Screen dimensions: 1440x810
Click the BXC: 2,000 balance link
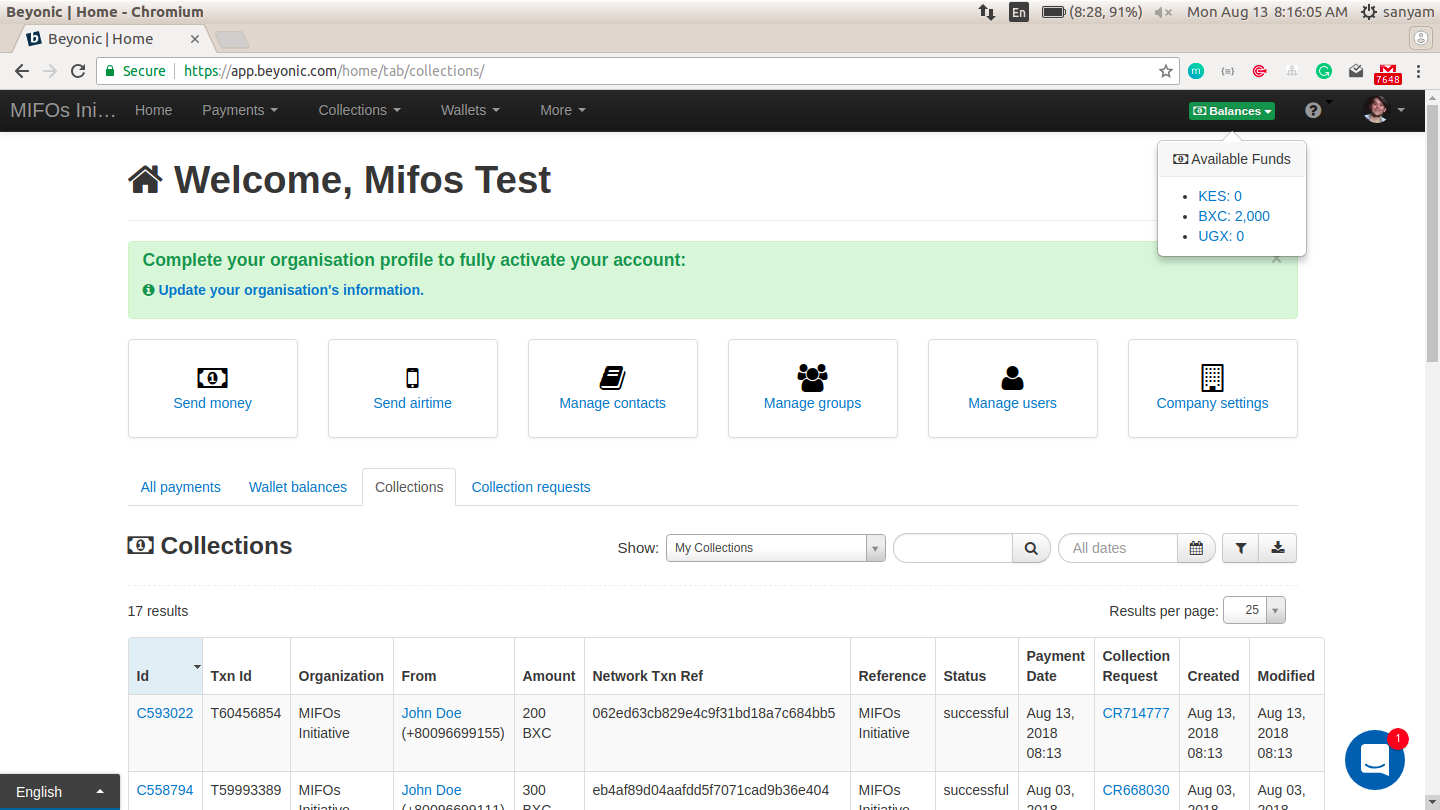pyautogui.click(x=1234, y=216)
